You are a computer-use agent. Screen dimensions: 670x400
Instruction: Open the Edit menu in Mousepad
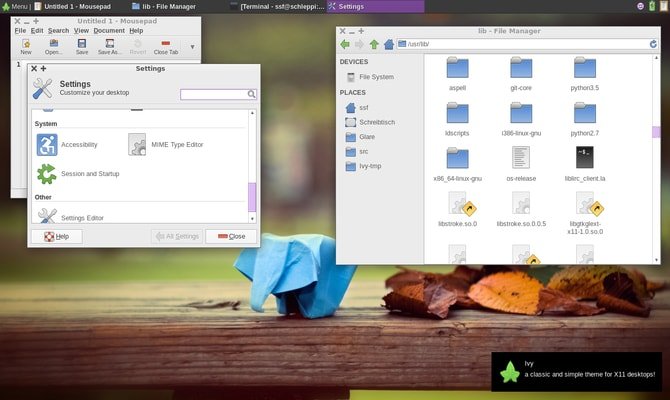(x=37, y=31)
